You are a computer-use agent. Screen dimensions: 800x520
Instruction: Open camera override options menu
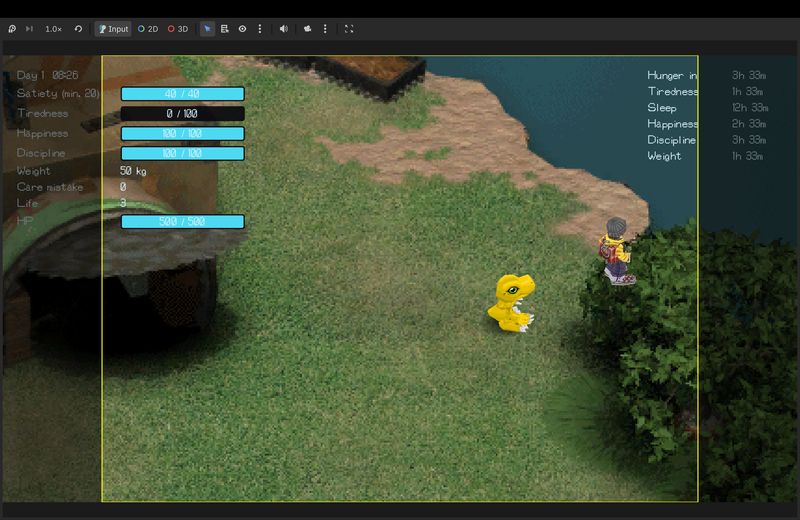point(325,29)
